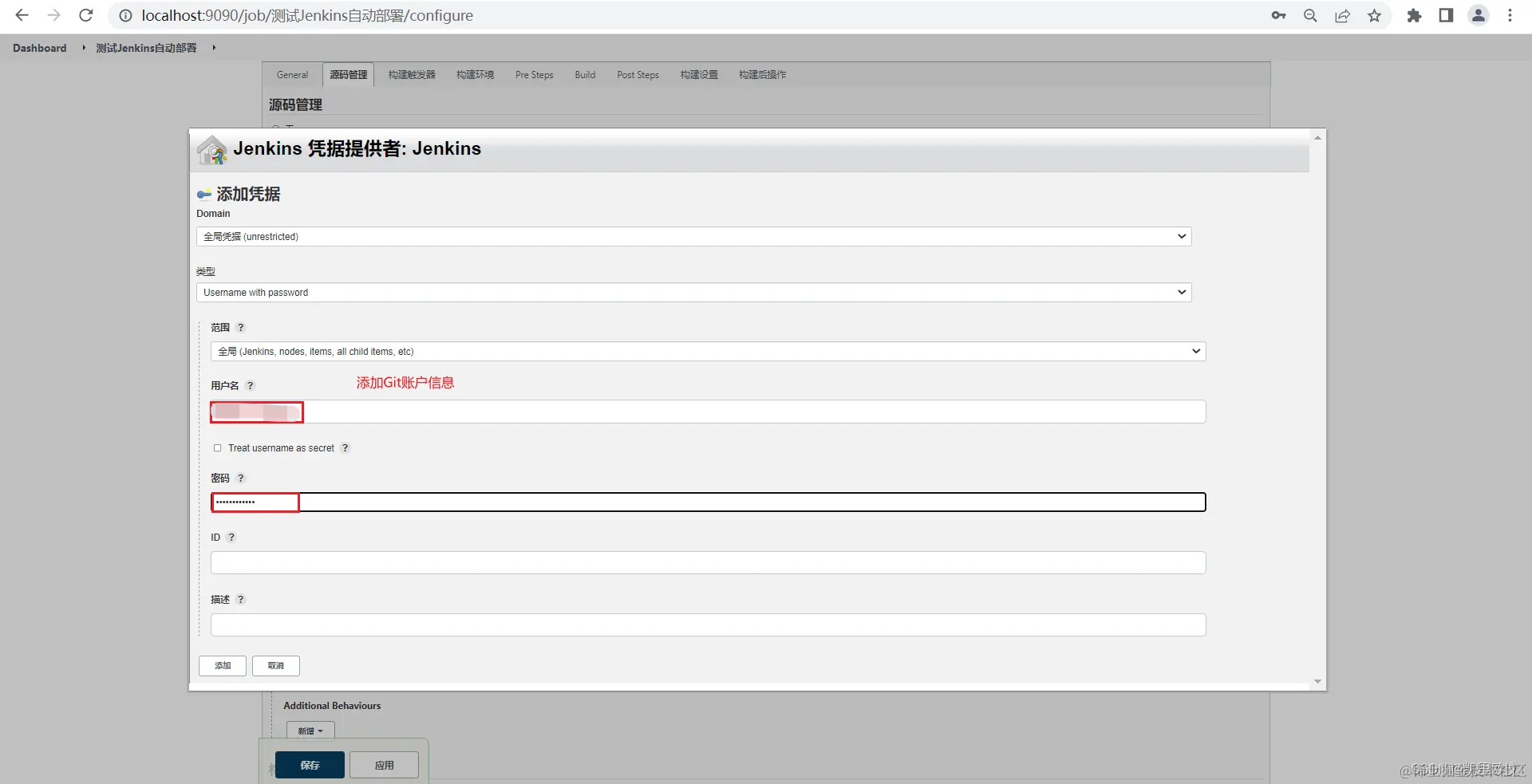Open the 测试Jenkins自动部署 breadcrumb link
This screenshot has width=1532, height=784.
point(146,48)
